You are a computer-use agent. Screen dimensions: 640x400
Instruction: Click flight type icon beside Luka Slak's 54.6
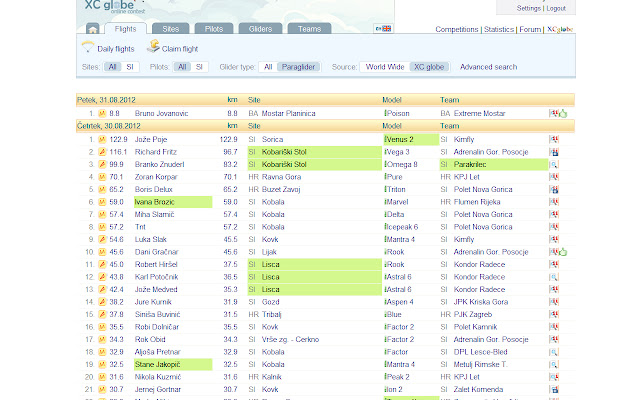tap(102, 239)
